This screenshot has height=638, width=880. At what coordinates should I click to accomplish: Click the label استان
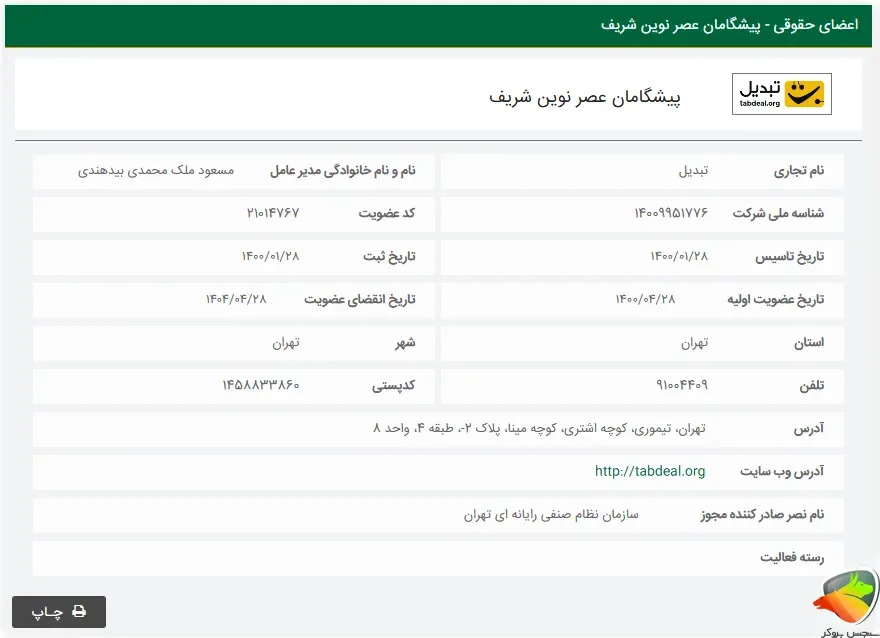click(x=809, y=342)
